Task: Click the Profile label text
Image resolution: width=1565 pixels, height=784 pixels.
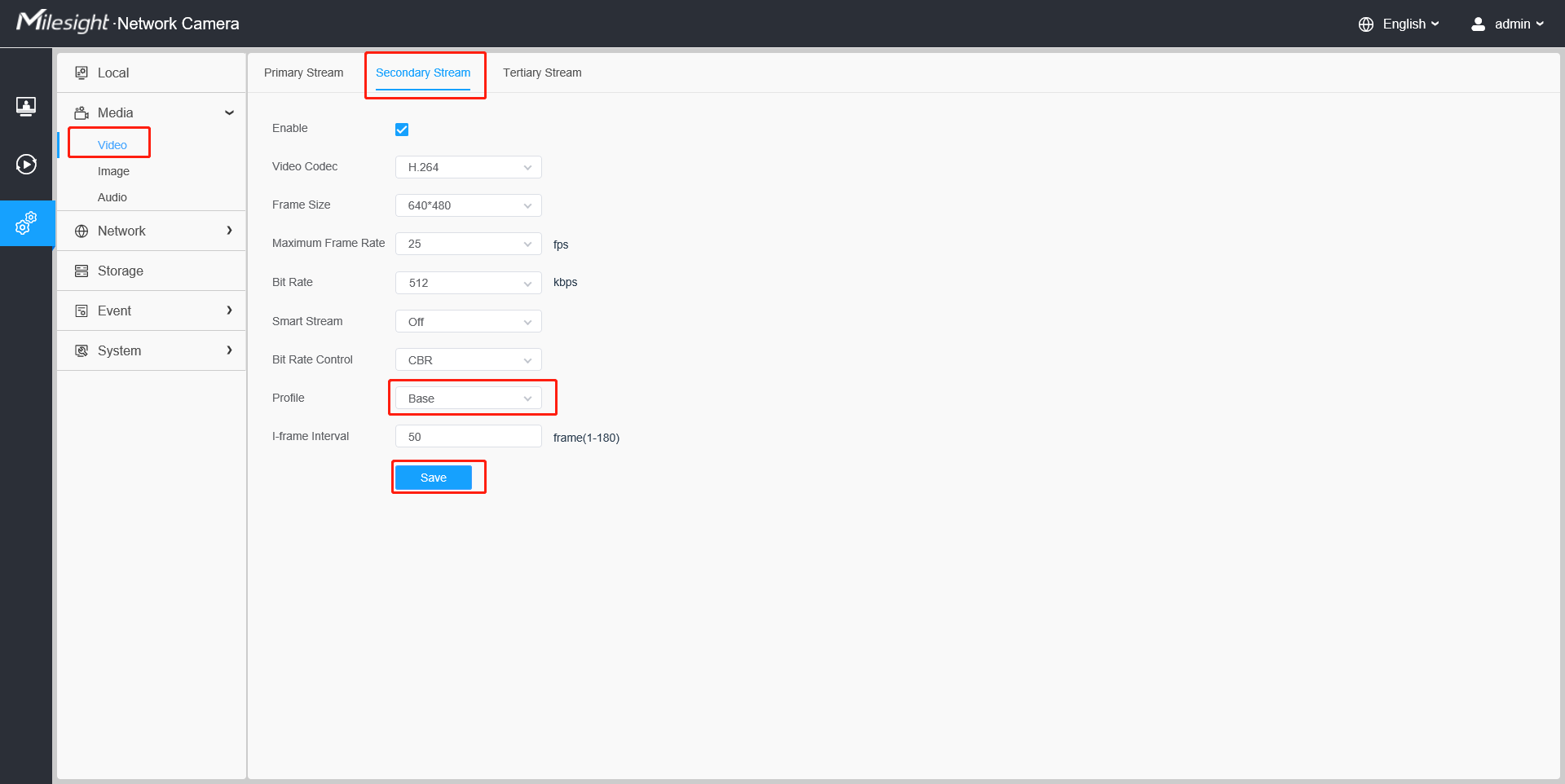Action: click(x=289, y=398)
